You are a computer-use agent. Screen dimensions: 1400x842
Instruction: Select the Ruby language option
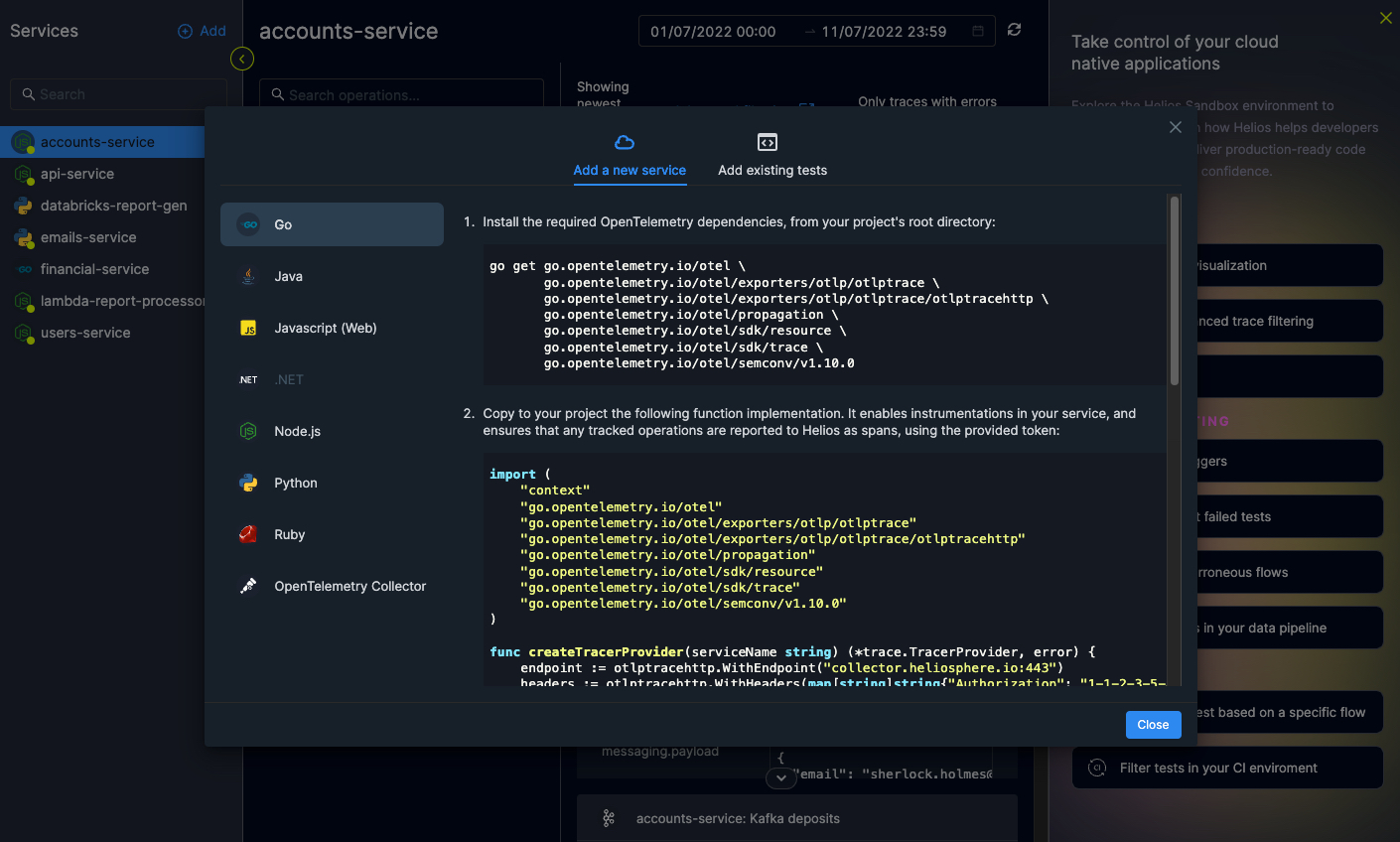332,534
